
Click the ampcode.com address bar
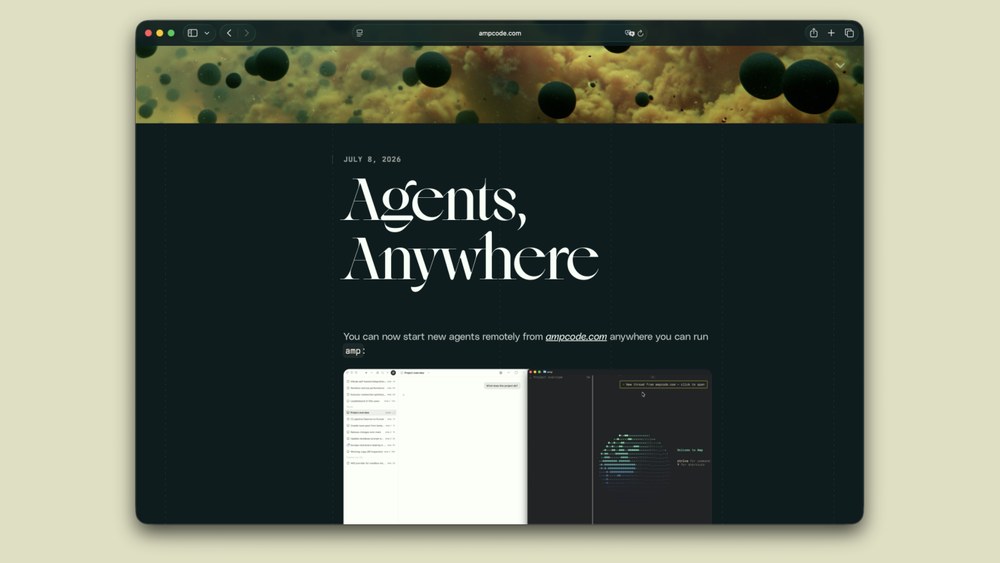(x=500, y=33)
